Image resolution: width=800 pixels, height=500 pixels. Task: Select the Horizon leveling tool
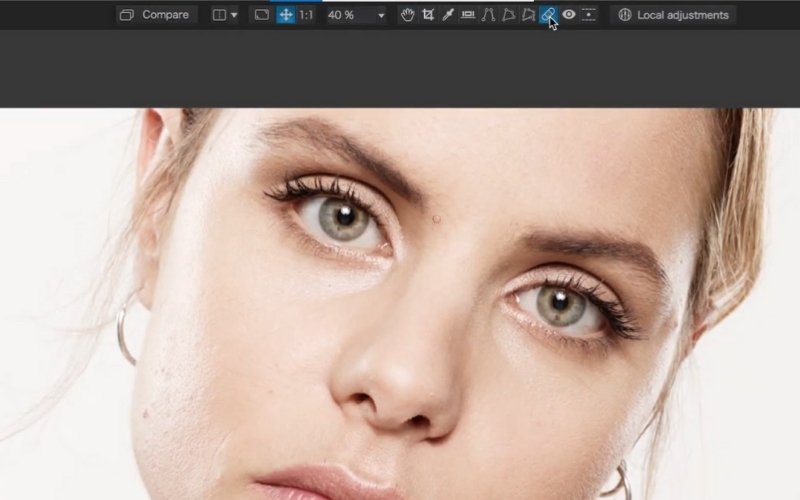pos(468,15)
